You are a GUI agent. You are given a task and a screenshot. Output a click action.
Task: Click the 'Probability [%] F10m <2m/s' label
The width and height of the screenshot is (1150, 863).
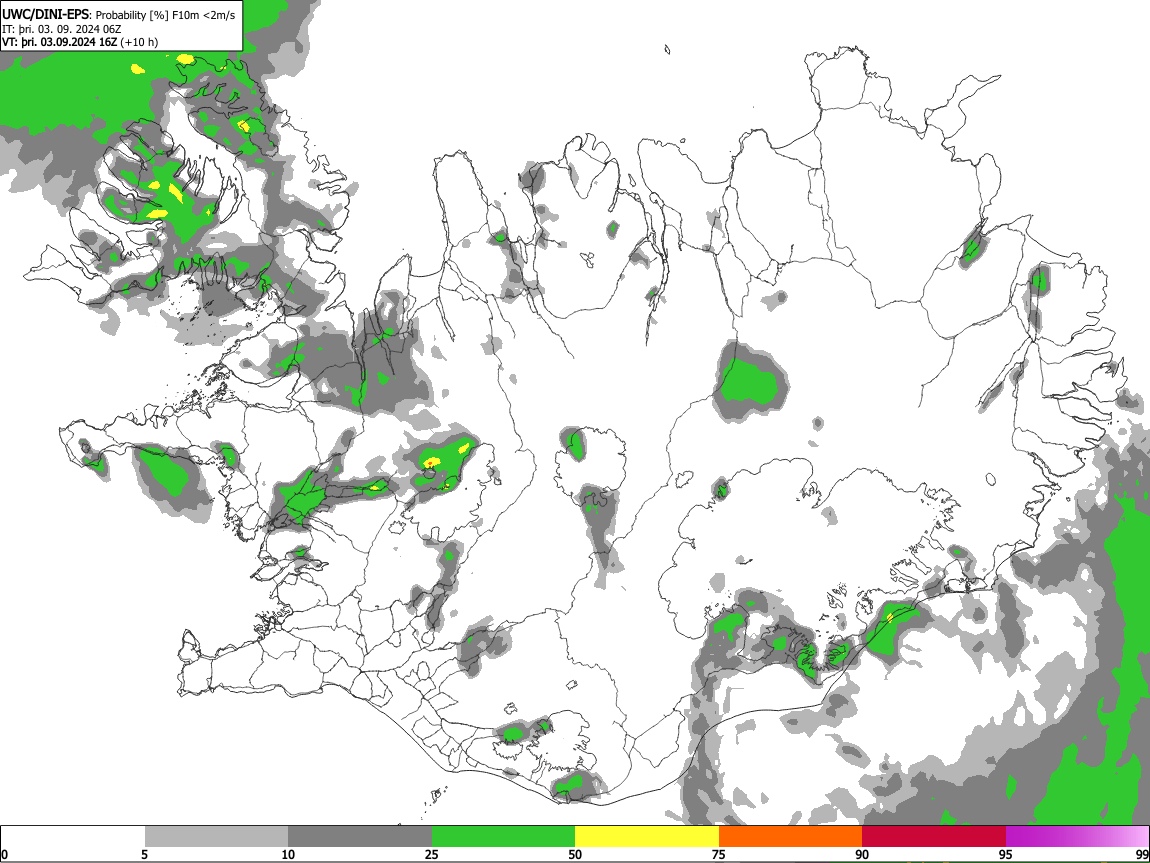coord(166,15)
